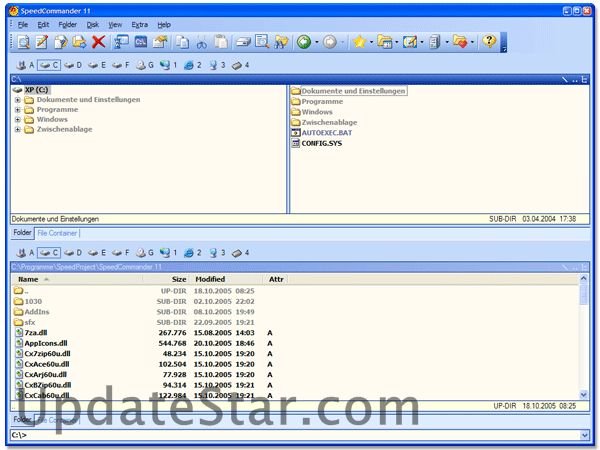Sort file list by Modified column header
The height and width of the screenshot is (450, 600).
click(x=226, y=279)
